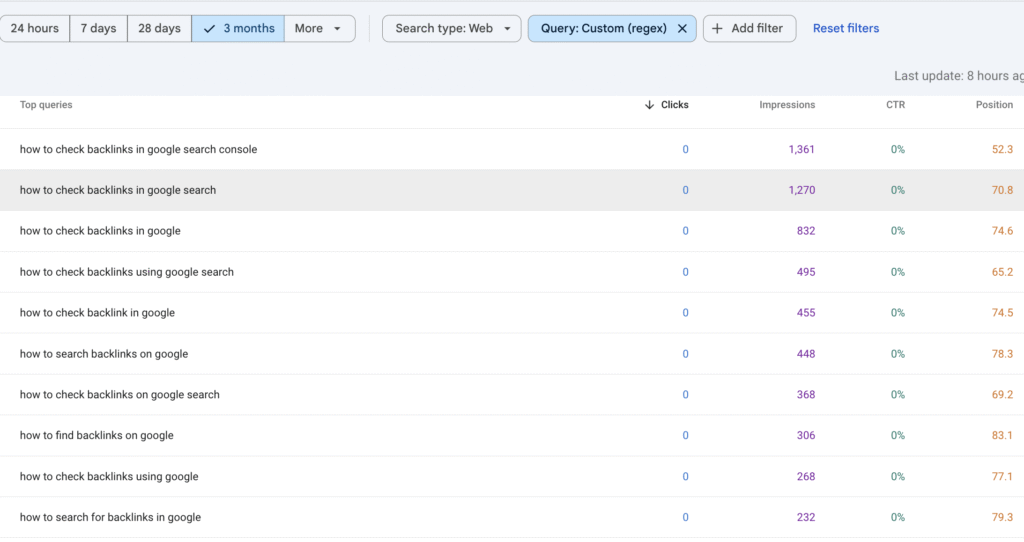Click the Reset filters link
This screenshot has width=1024, height=542.
tap(846, 29)
